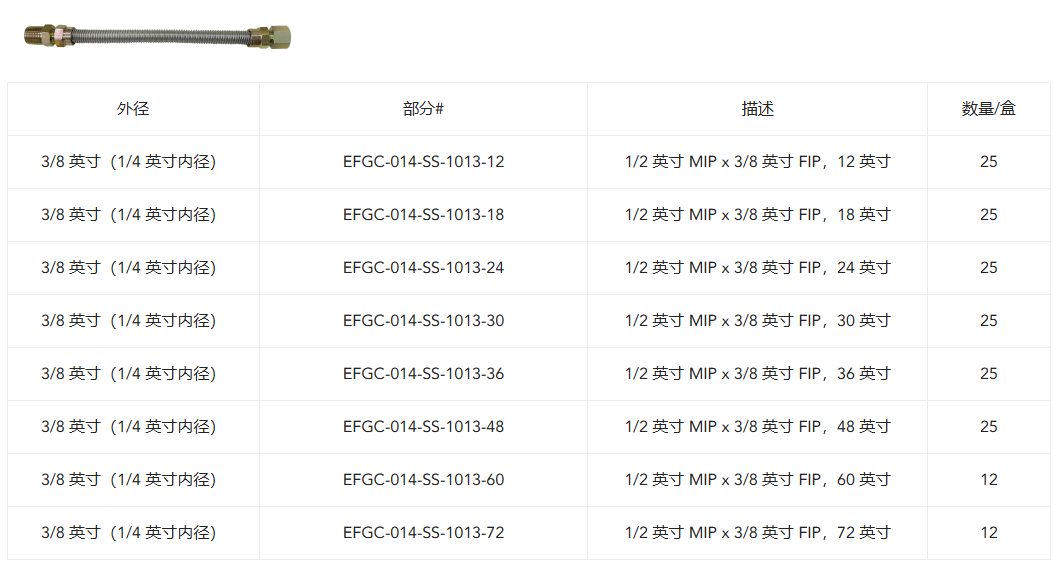Click part number EFGC-014-SS-1013-48
Screen dimensions: 1059x571
423,427
